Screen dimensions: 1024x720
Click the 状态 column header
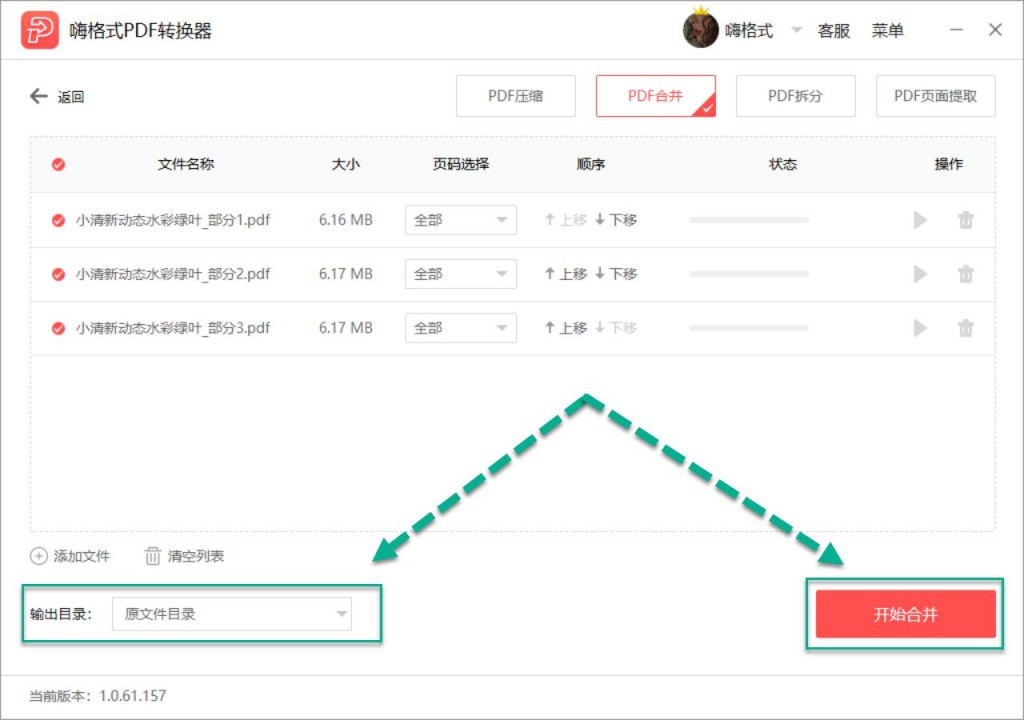782,164
